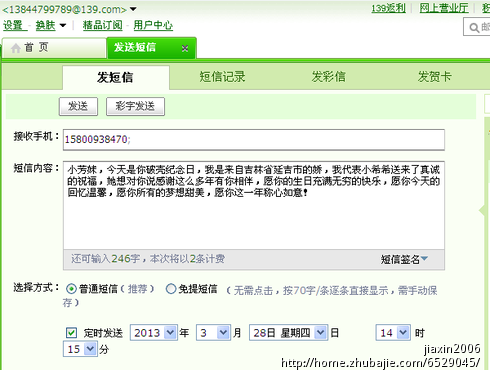Switch to 发贺卡 tab
The width and height of the screenshot is (490, 370).
[435, 77]
